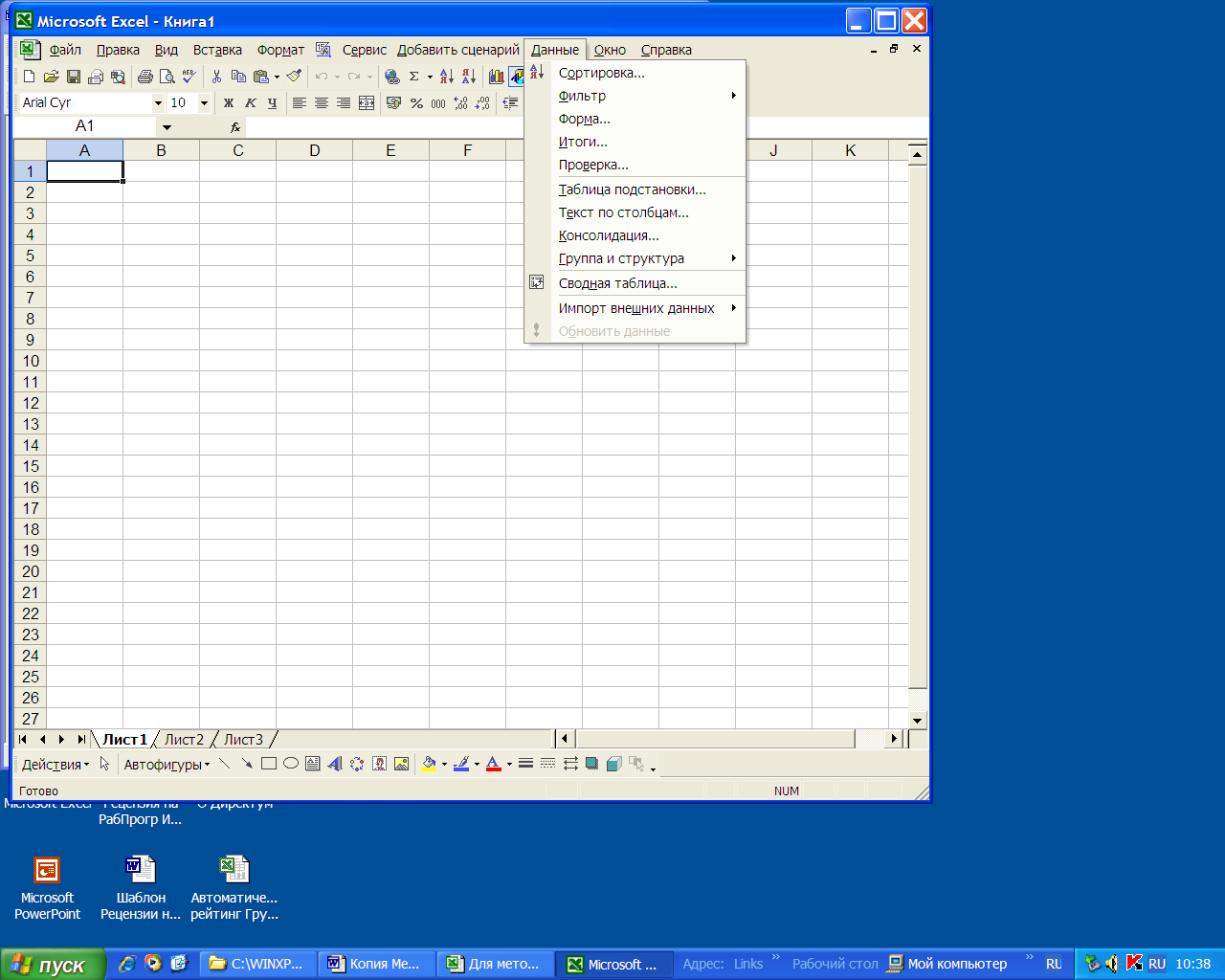The image size is (1225, 980).
Task: Open font color dropdown arrow on drawing toolbar
Action: click(x=509, y=764)
